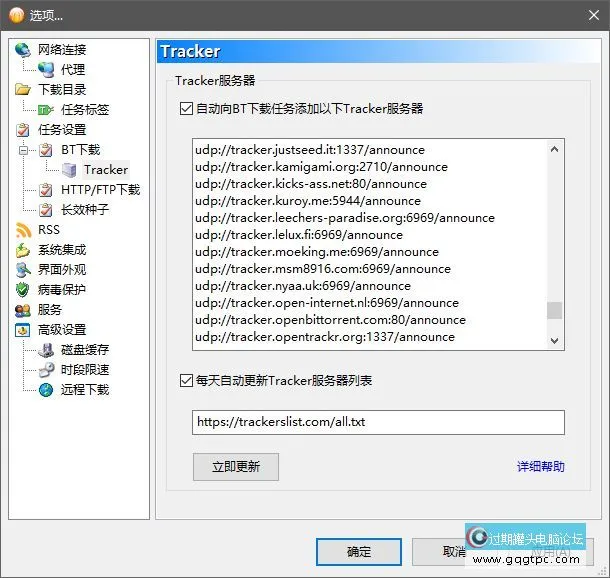
Task: Click the tracker.kamigami.org:2710 line
Action: click(x=321, y=167)
